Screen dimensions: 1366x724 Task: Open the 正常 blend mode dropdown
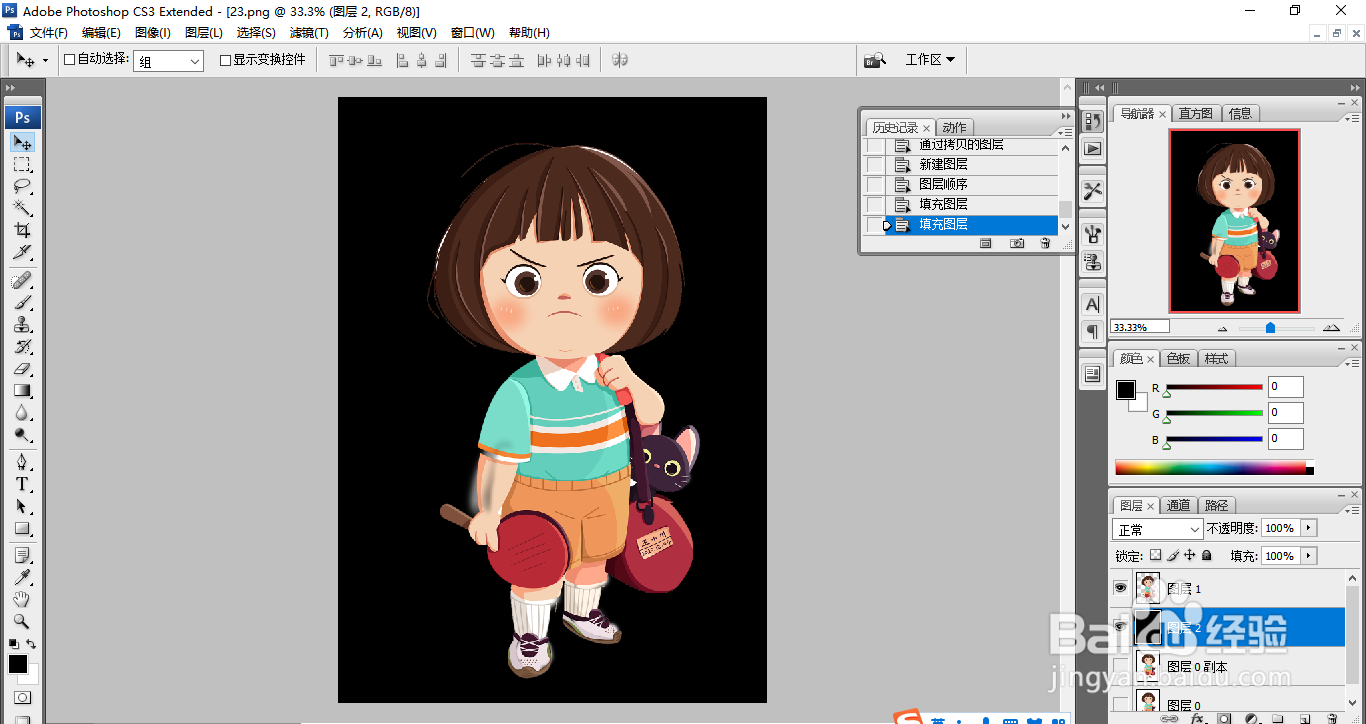(1158, 529)
